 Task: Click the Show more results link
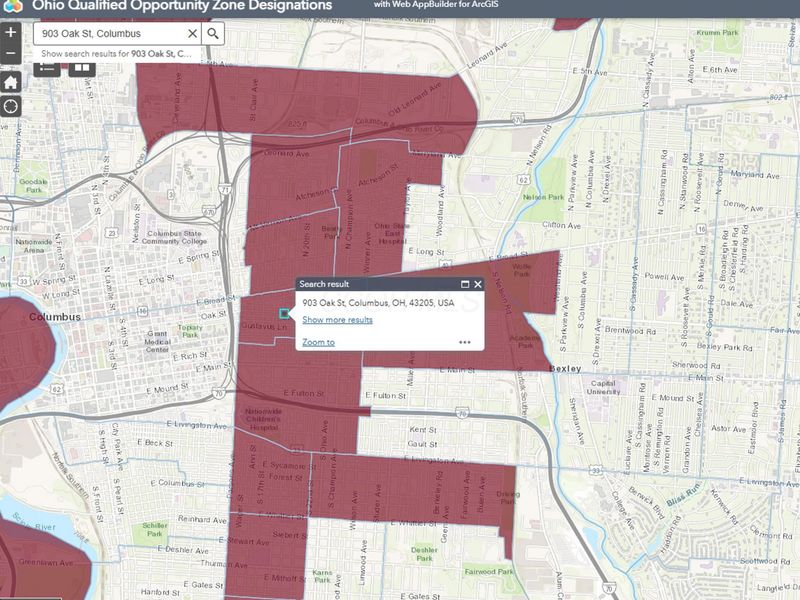click(x=337, y=320)
